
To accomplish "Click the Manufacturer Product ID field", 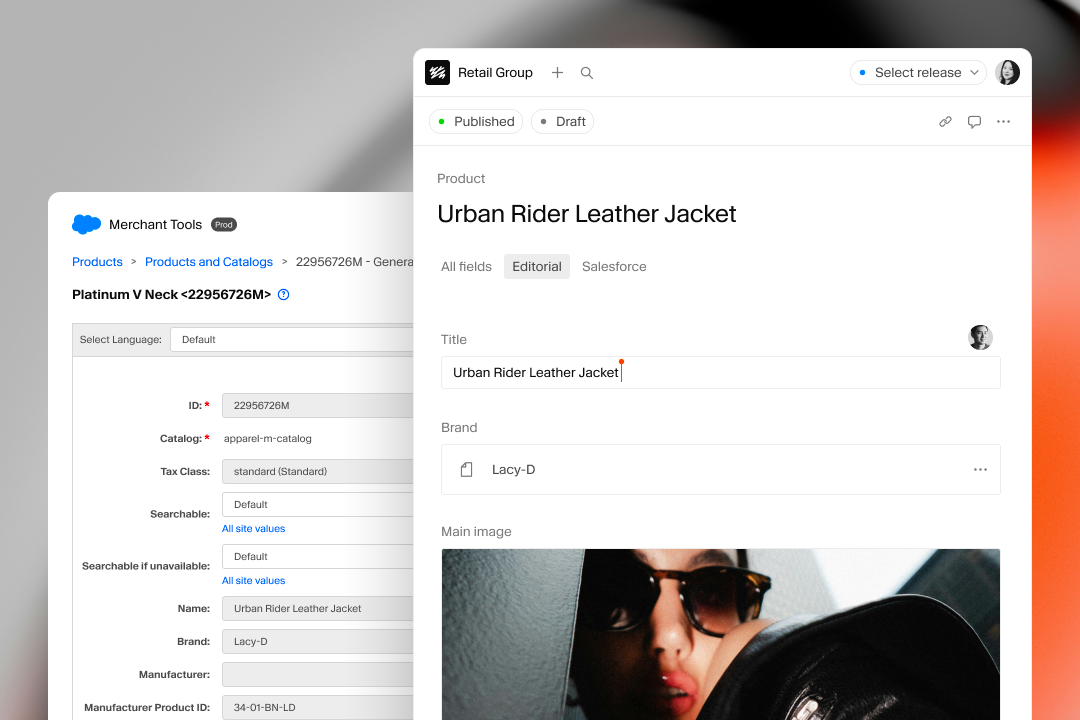I will 318,708.
